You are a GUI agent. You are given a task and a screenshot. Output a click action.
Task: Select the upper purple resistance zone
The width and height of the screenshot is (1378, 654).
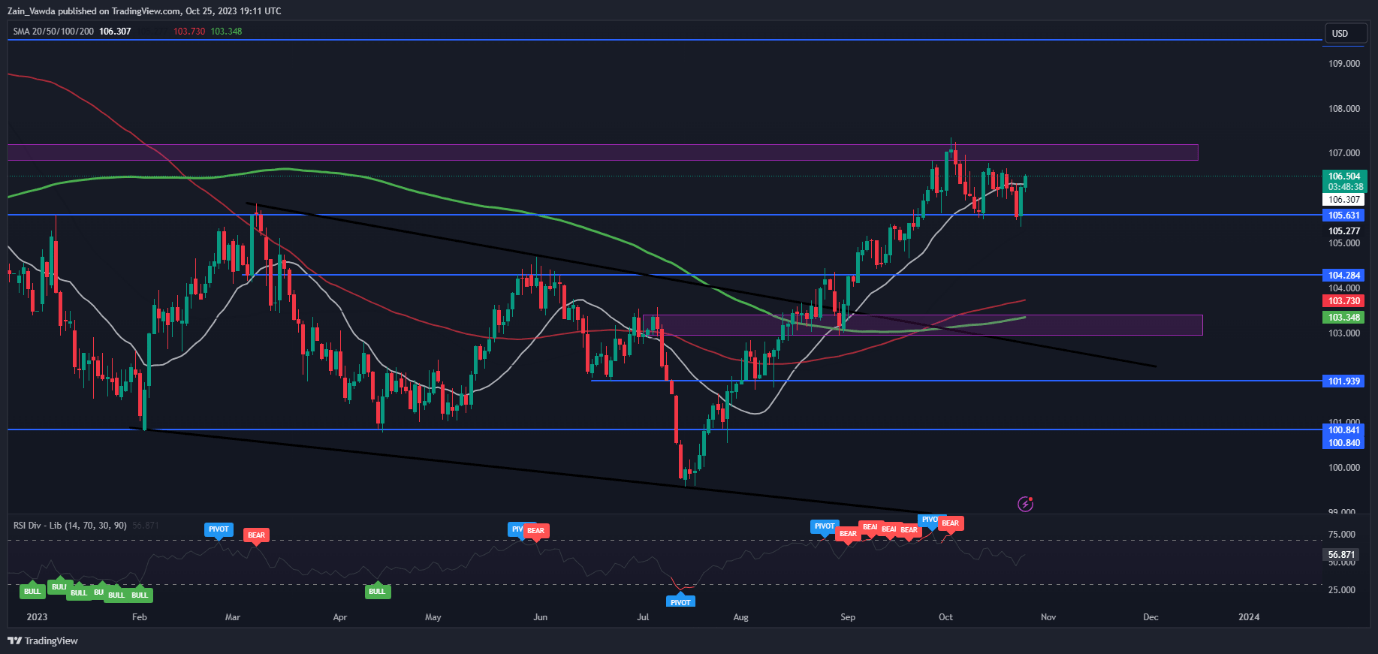tap(600, 152)
